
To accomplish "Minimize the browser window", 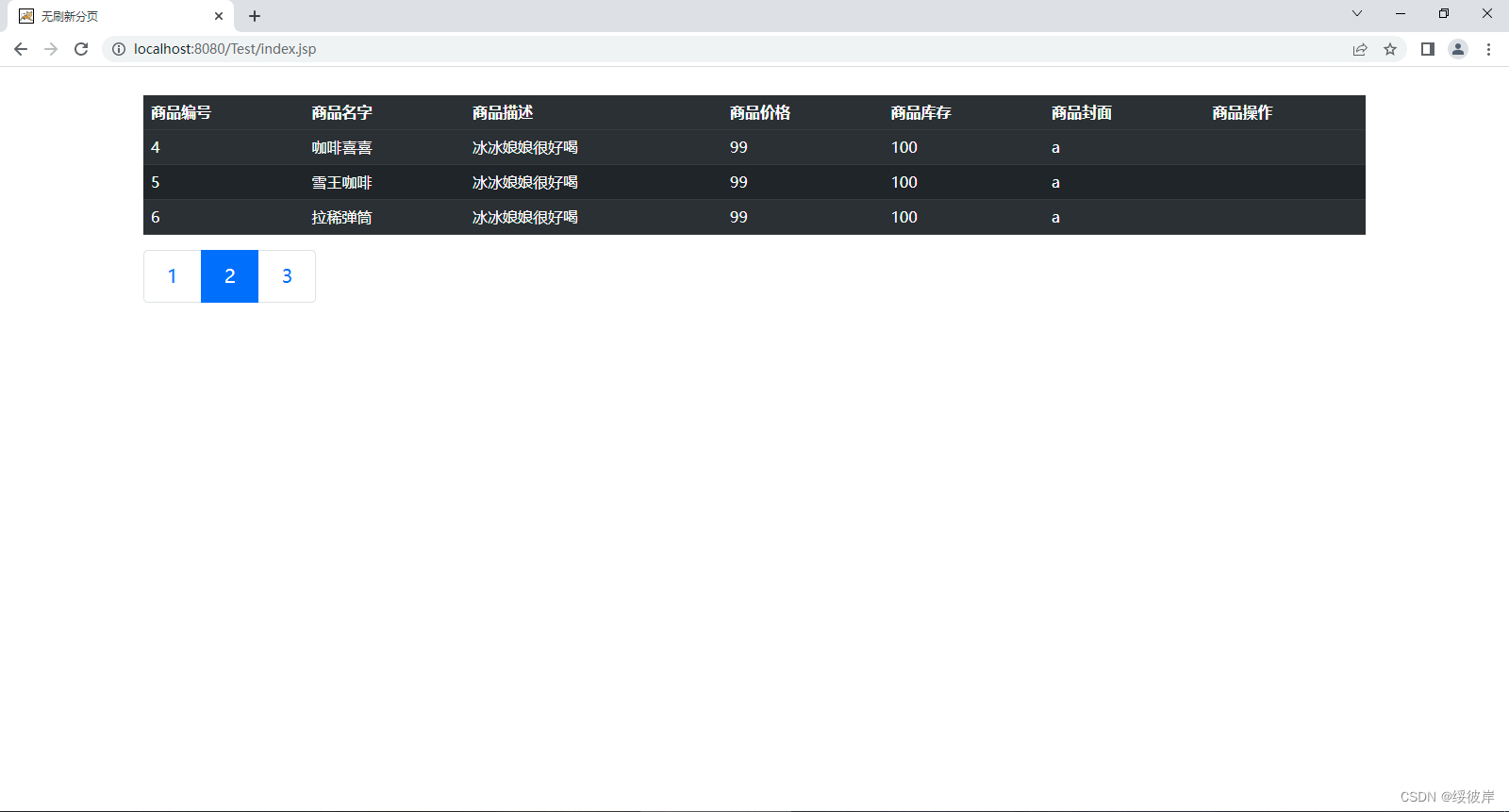I will coord(1401,13).
